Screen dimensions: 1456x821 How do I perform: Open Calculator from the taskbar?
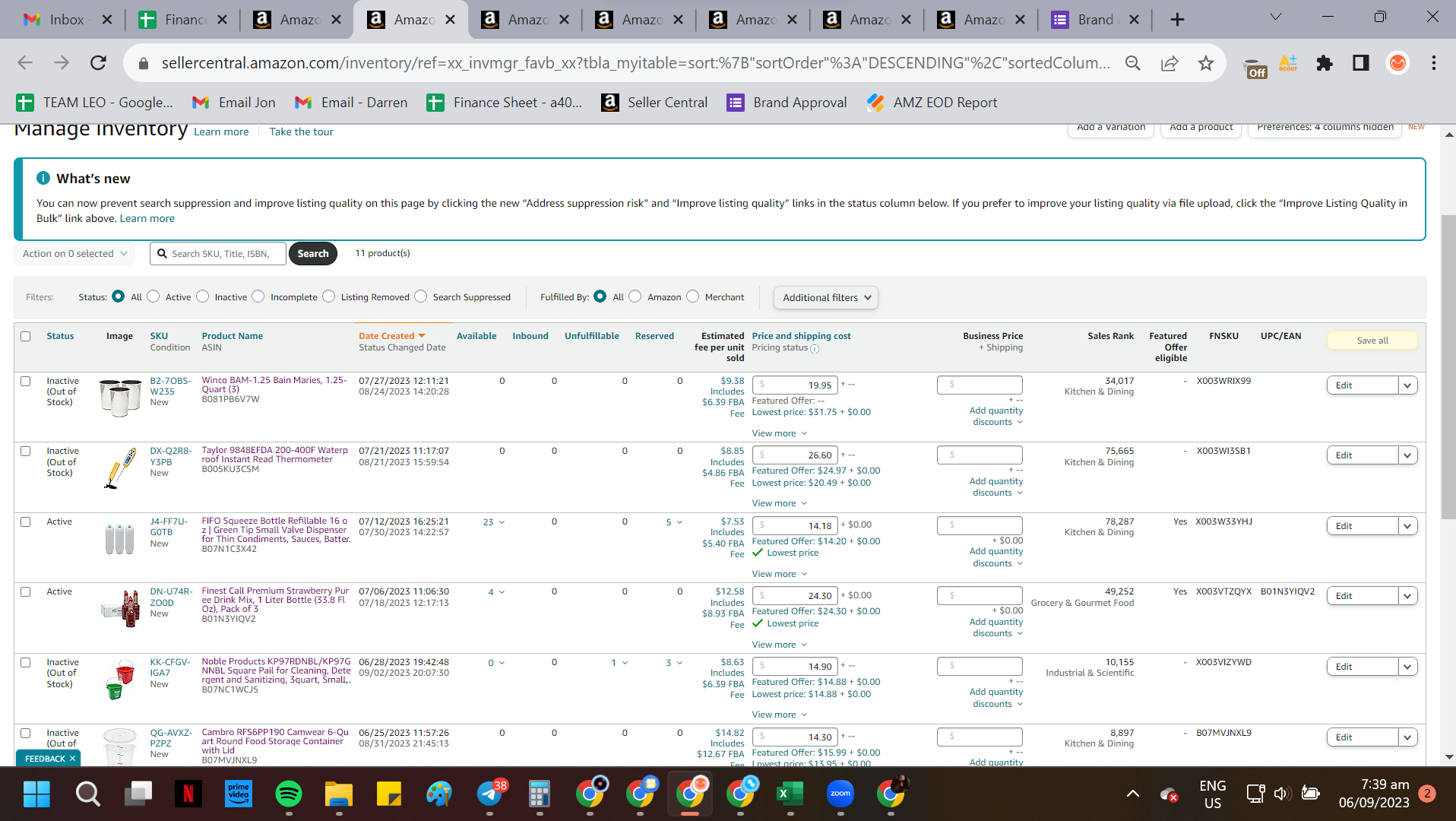(540, 794)
